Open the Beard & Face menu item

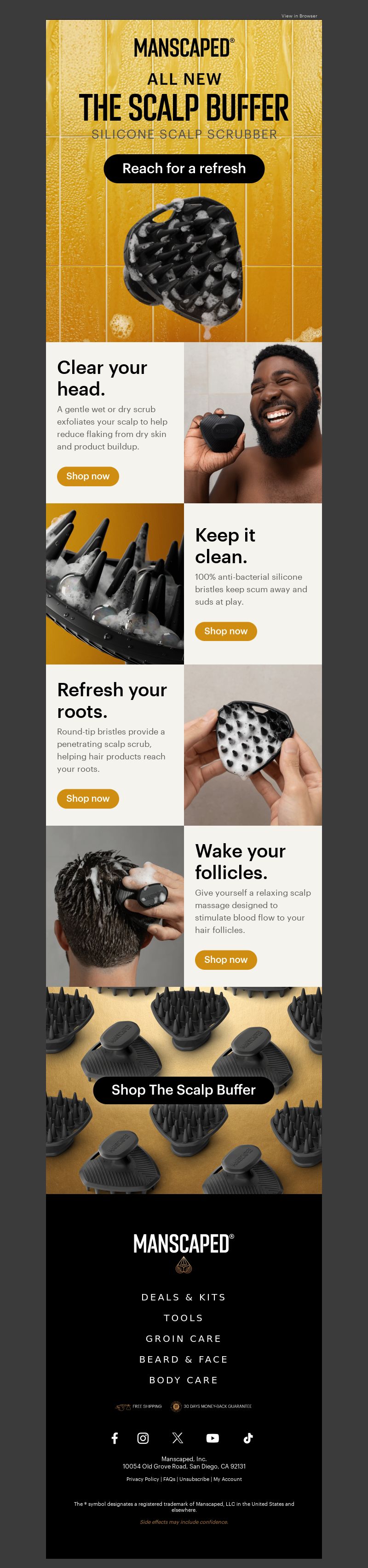click(x=184, y=1359)
